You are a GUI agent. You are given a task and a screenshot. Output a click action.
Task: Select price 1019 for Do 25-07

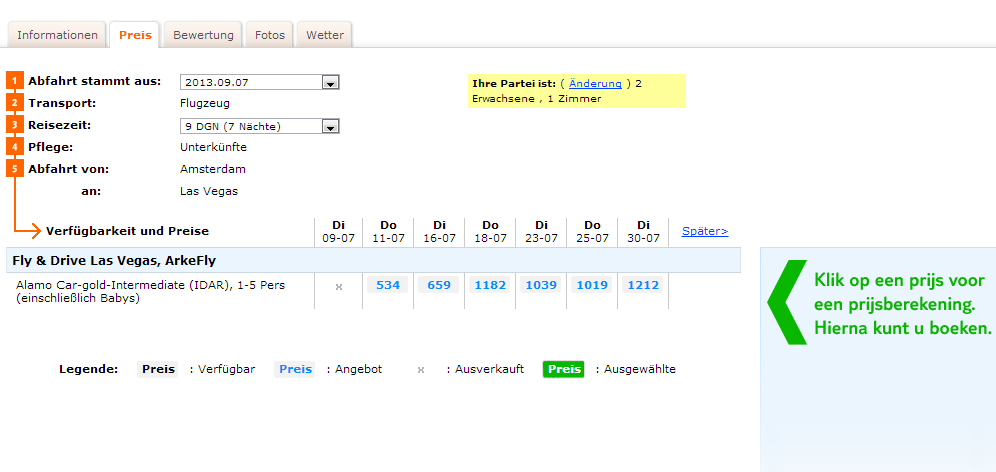[x=592, y=286]
